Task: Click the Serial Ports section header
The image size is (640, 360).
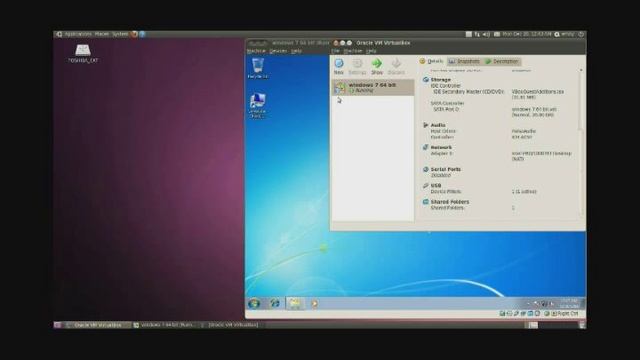Action: tap(446, 169)
